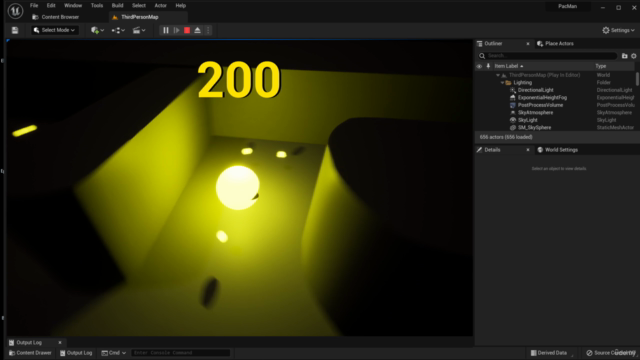Close the Details tab
640x360 pixels.
click(528, 150)
